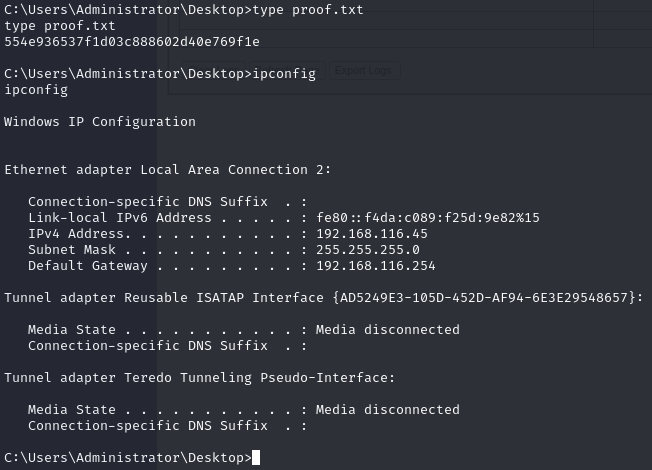
Task: Click the Ethernet Connection-specific DNS Suffix label
Action: [147, 202]
